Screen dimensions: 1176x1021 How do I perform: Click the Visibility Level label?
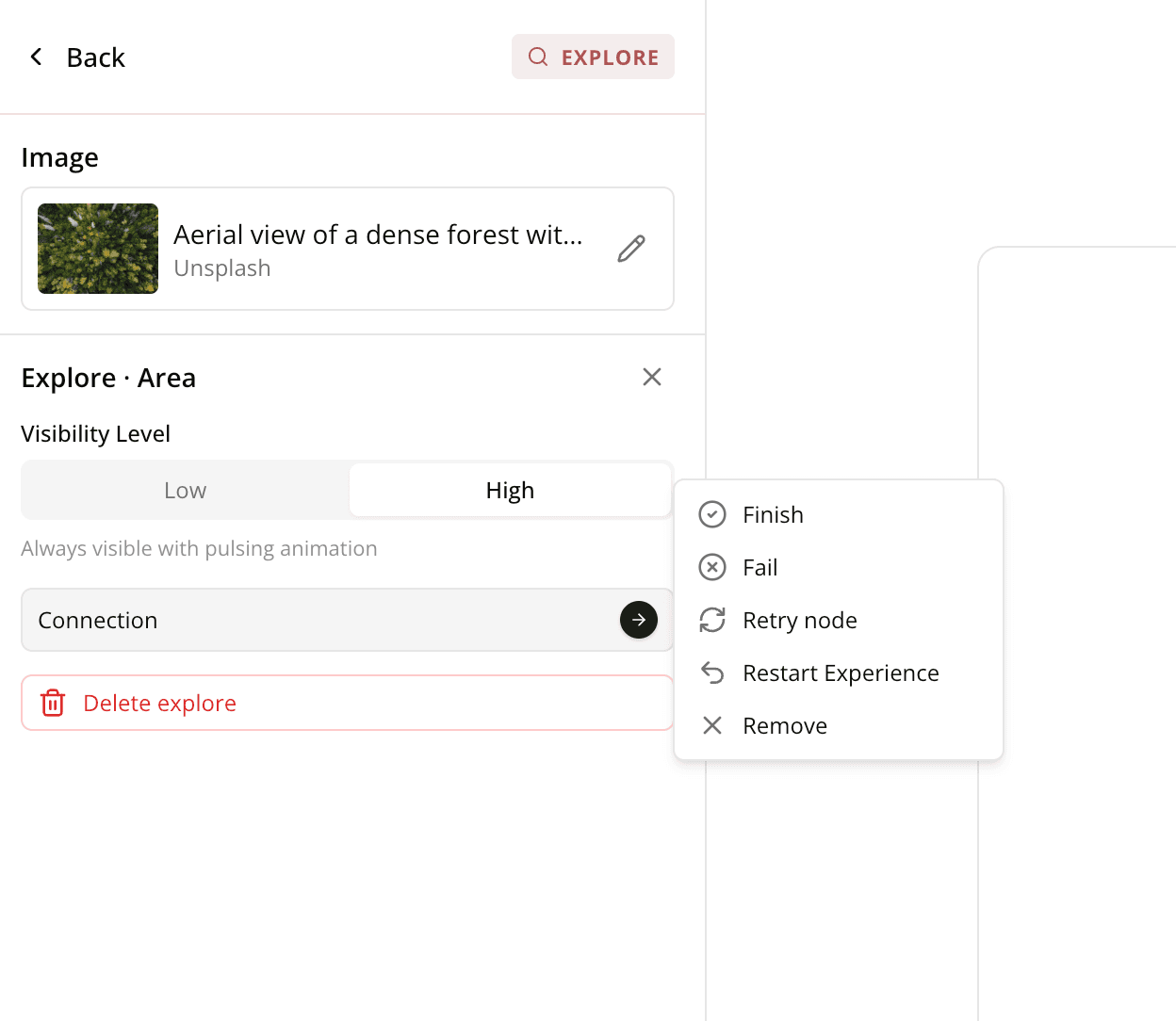coord(95,433)
